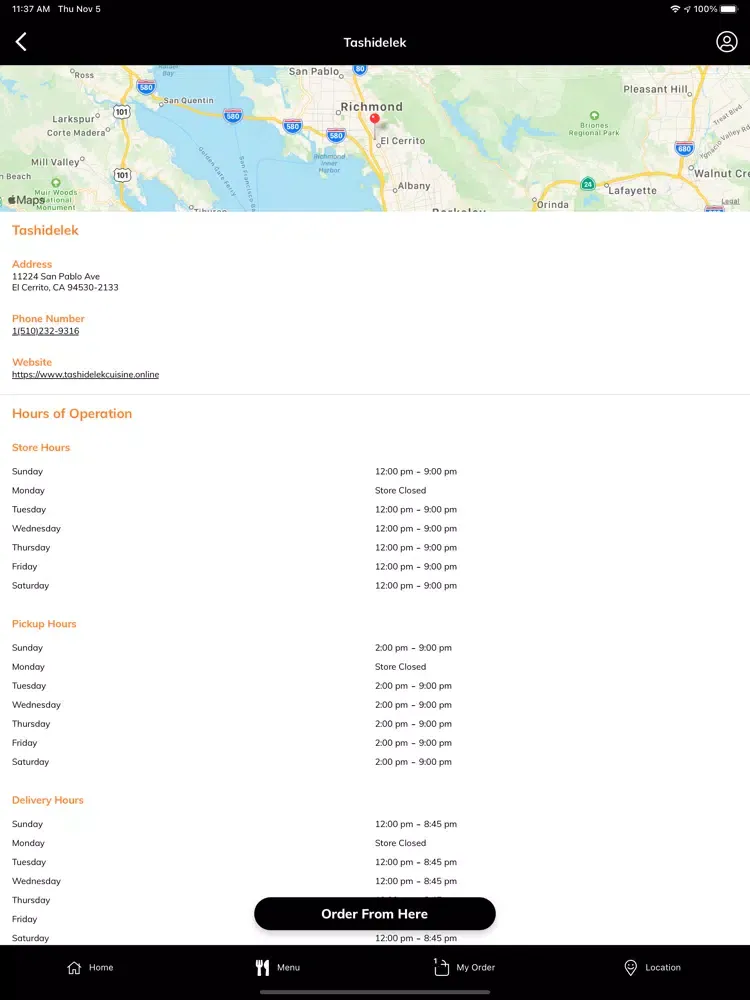The image size is (750, 1000).
Task: Open the My Order tab
Action: coord(464,967)
